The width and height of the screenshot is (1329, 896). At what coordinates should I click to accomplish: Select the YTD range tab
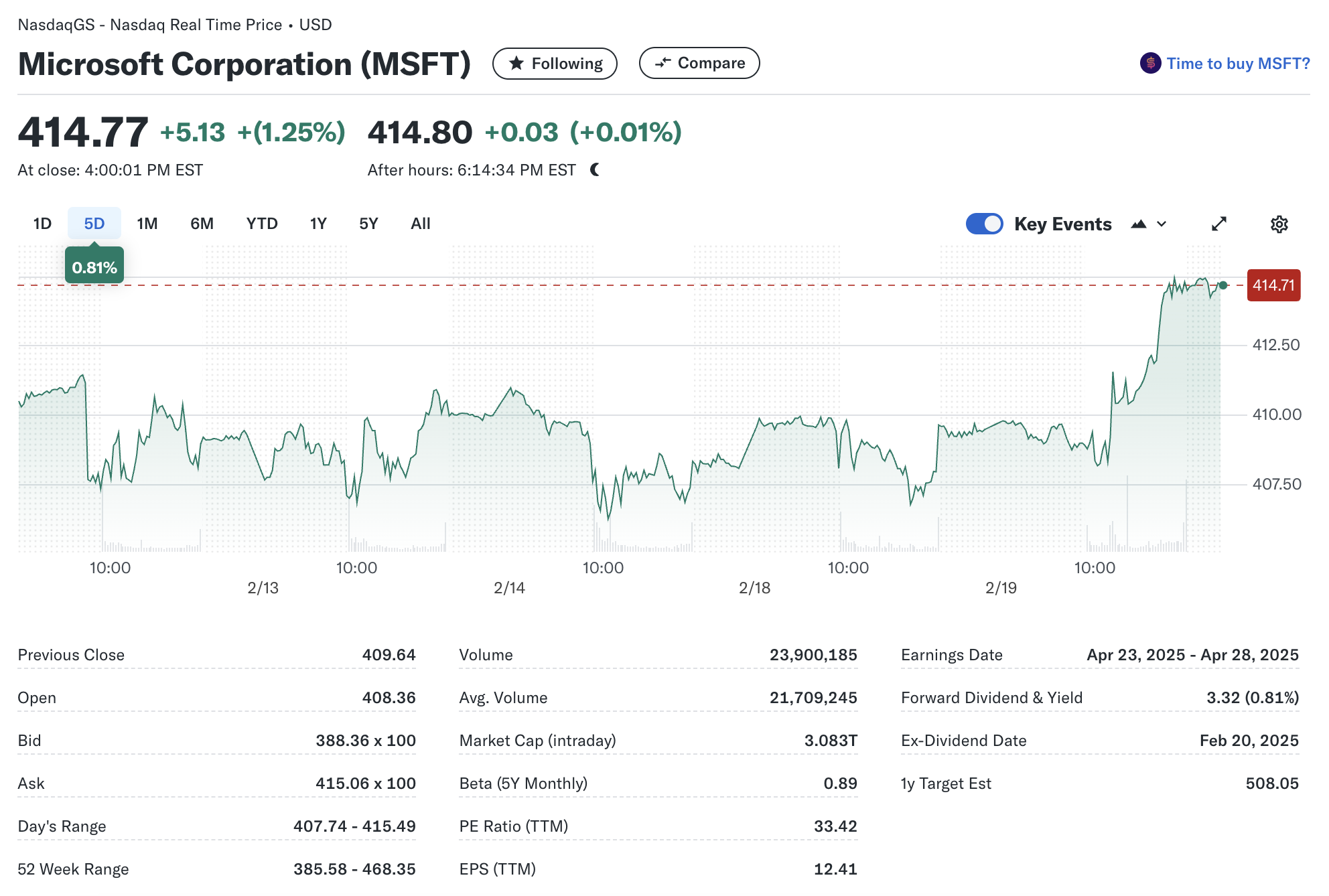261,224
